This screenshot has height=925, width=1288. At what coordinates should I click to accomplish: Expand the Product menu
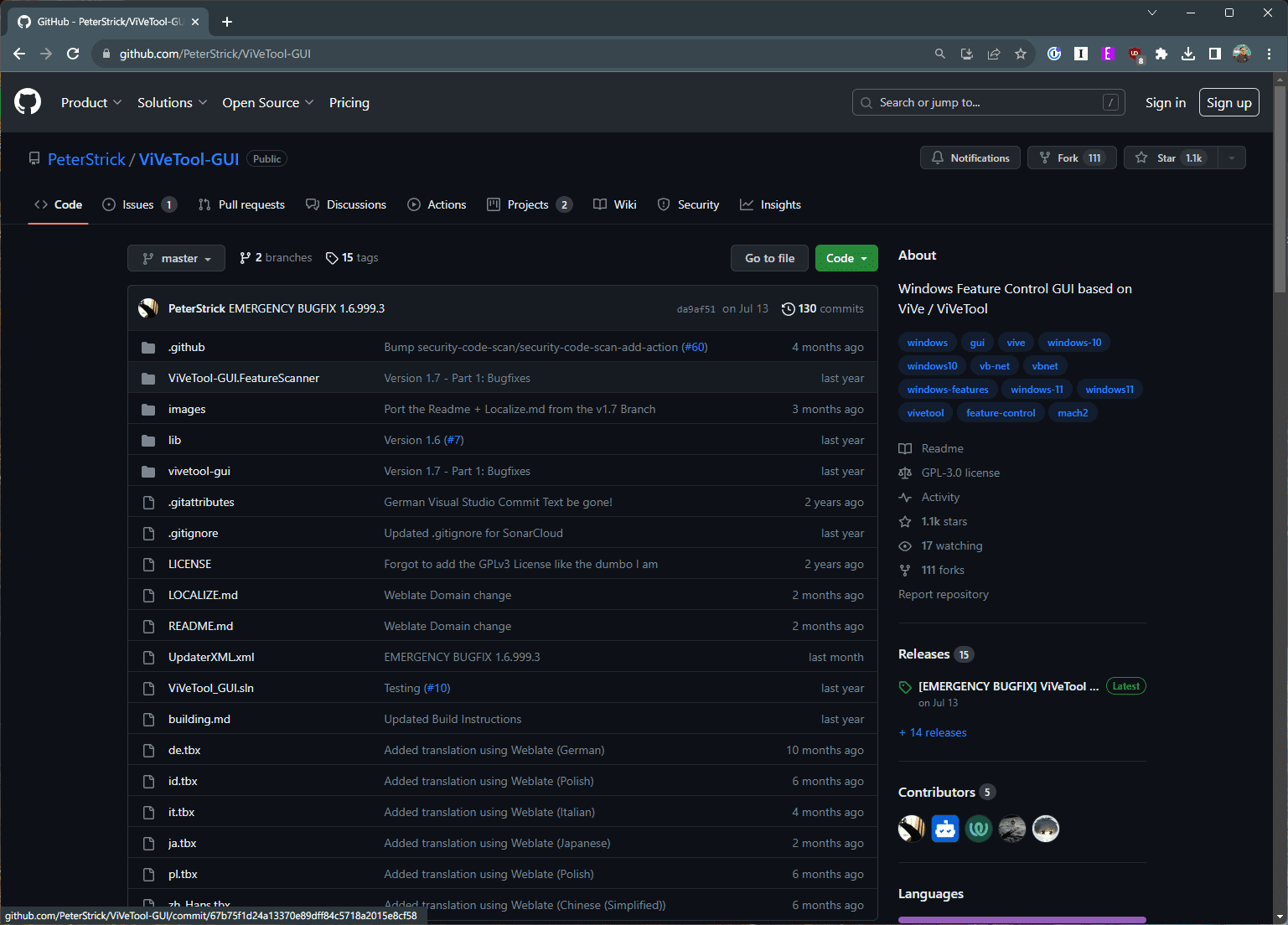pos(91,102)
